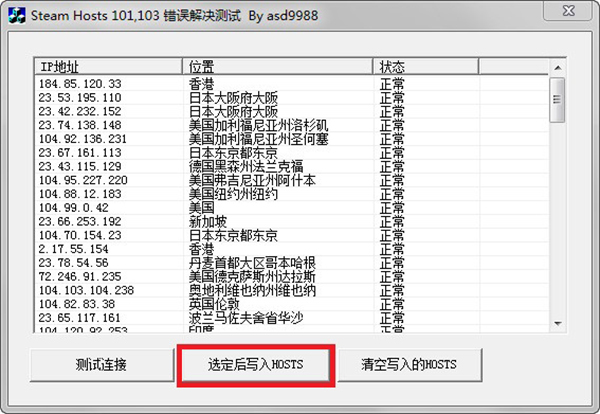Click location 美国加利福尼亚州圣何塞
Image resolution: width=600 pixels, height=414 pixels.
tap(258, 139)
